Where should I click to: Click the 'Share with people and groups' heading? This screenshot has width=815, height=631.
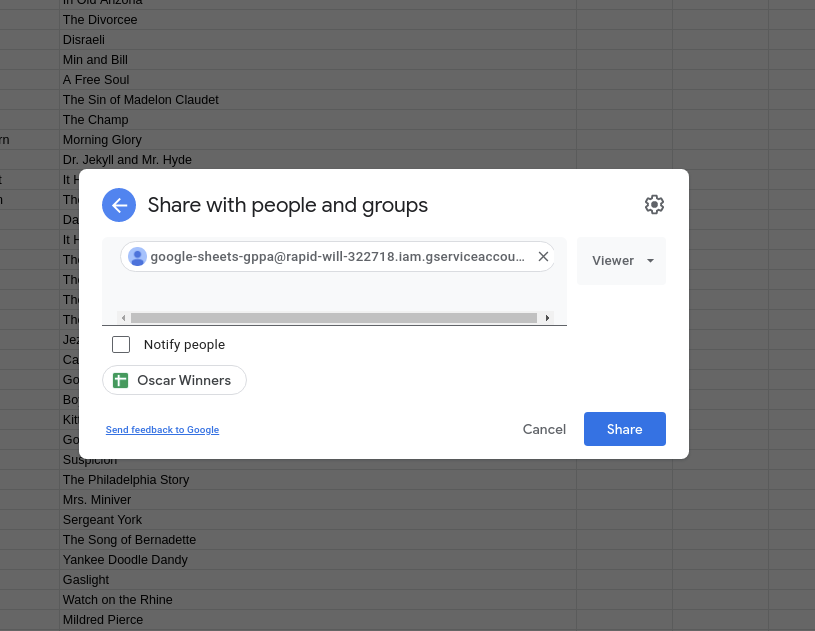tap(287, 205)
